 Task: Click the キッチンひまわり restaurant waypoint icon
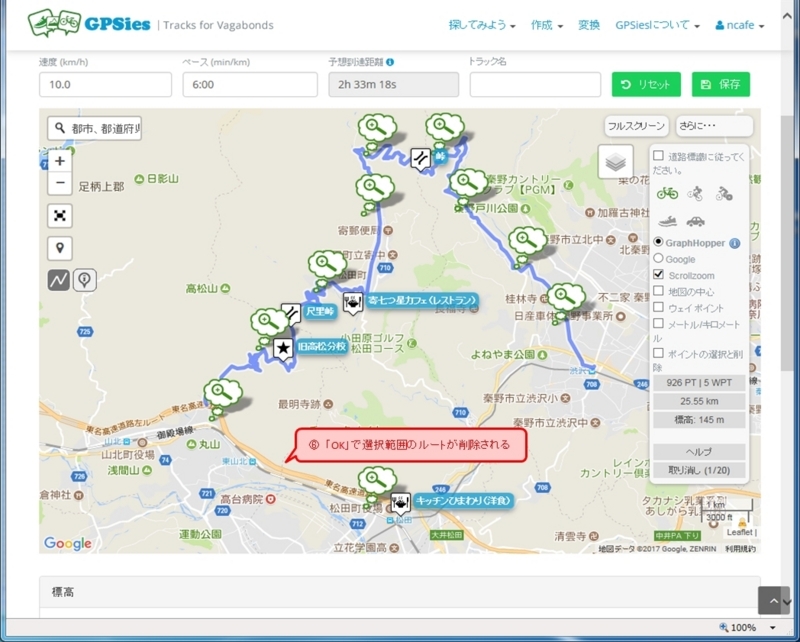click(401, 504)
